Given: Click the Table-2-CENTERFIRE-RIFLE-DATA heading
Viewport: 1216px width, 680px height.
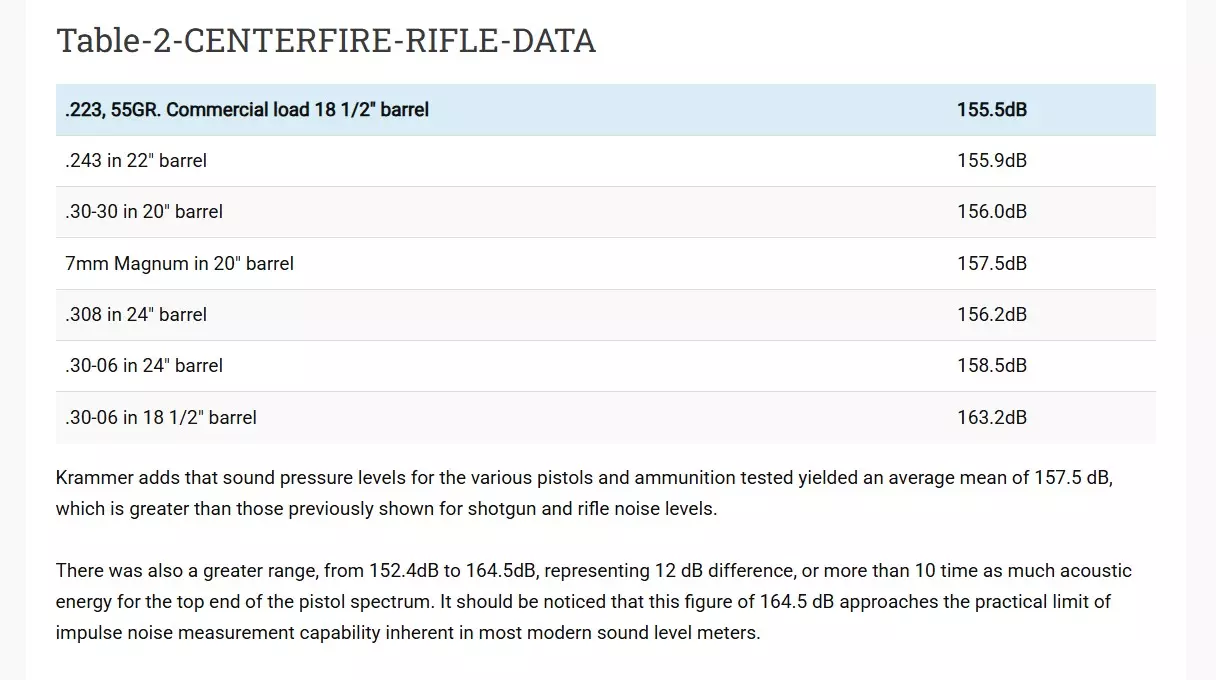Looking at the screenshot, I should 326,41.
